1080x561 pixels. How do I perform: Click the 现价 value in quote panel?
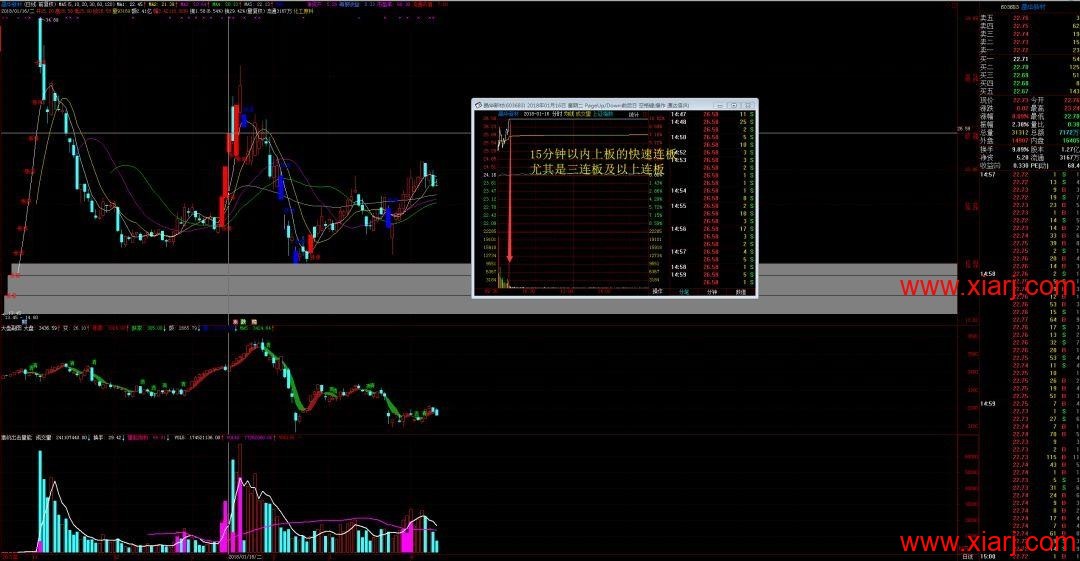(1020, 100)
